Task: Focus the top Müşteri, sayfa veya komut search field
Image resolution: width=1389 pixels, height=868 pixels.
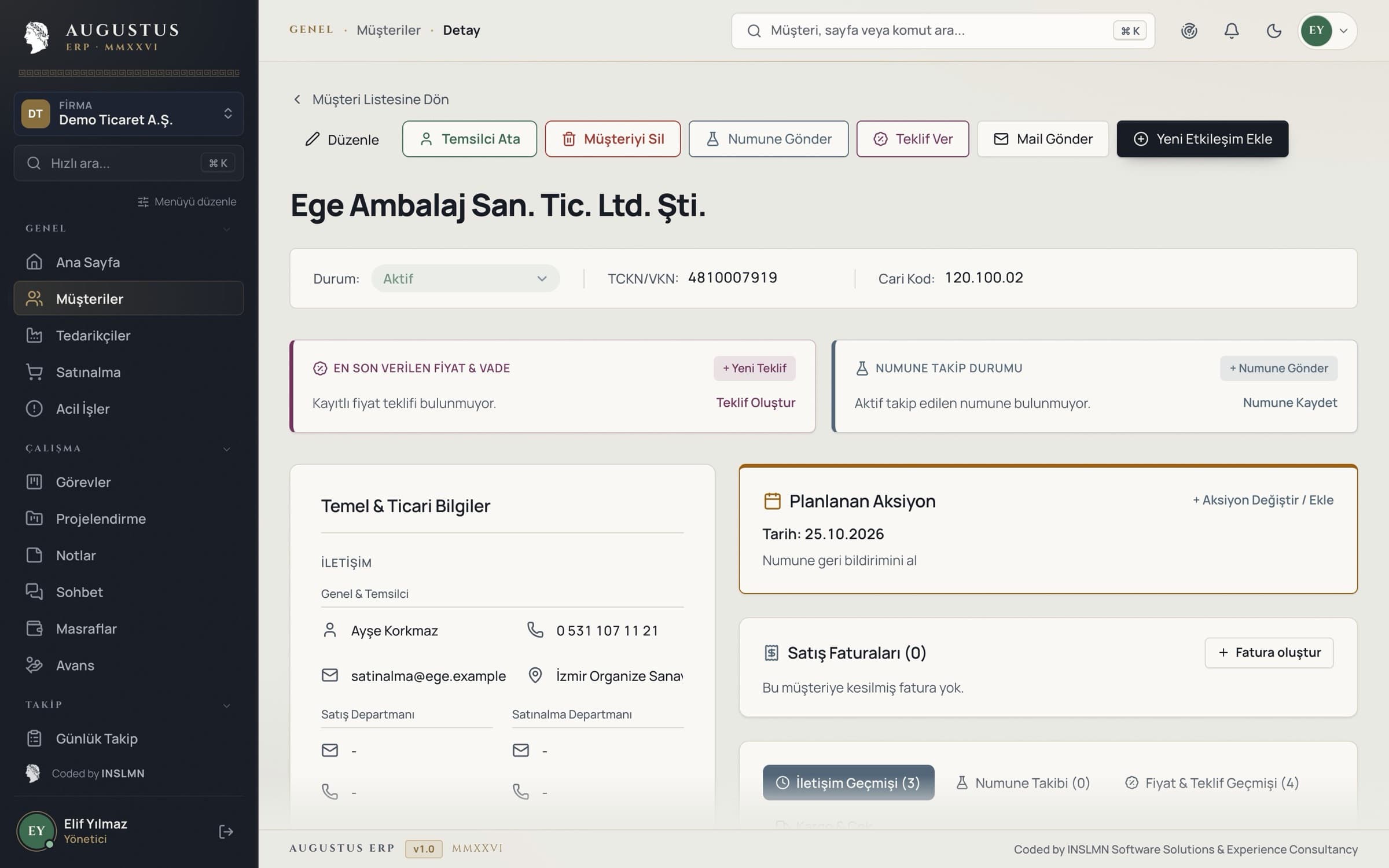Action: coord(943,31)
